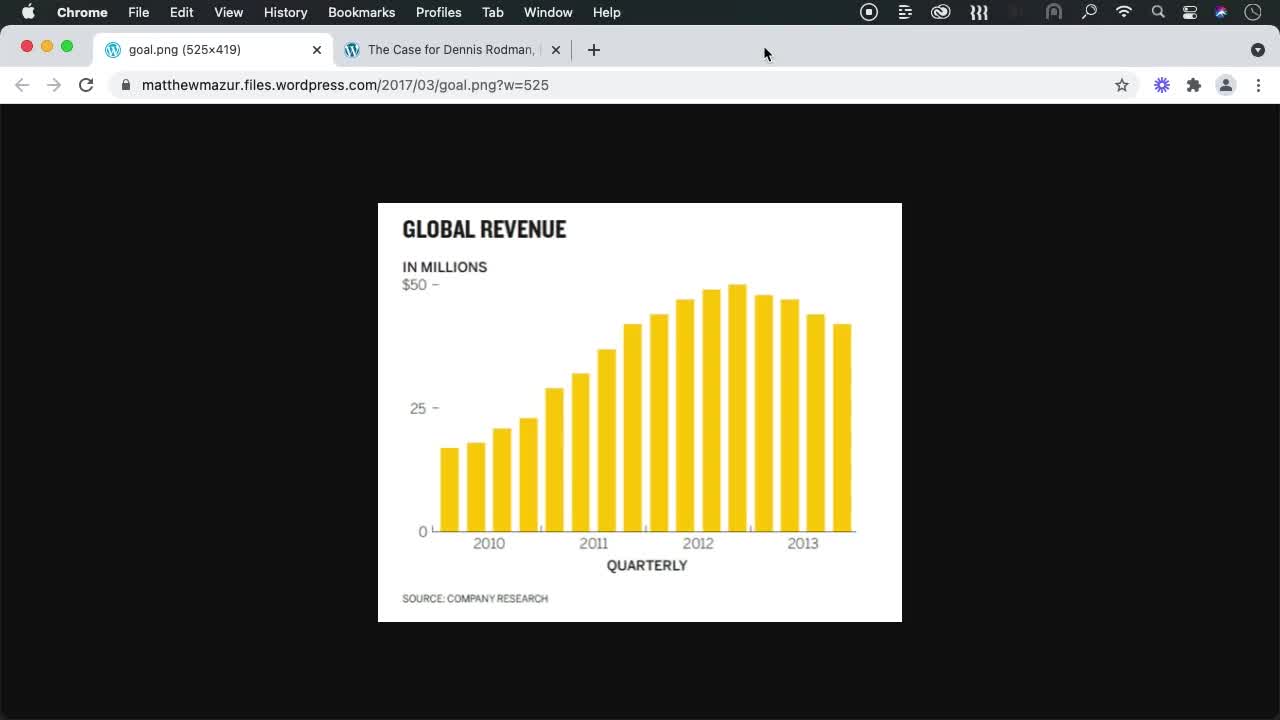Image resolution: width=1280 pixels, height=720 pixels.
Task: Open macOS Control Center
Action: pos(1189,12)
